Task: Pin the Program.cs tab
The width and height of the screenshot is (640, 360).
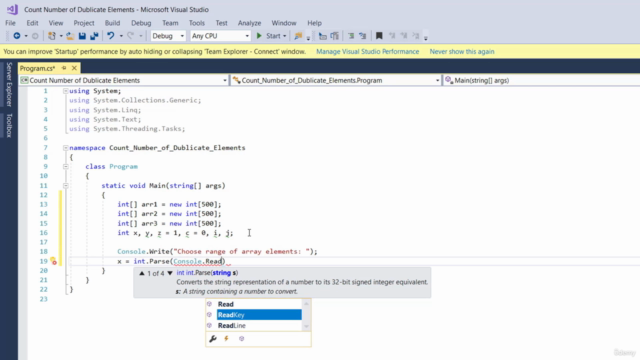Action: (x=64, y=68)
